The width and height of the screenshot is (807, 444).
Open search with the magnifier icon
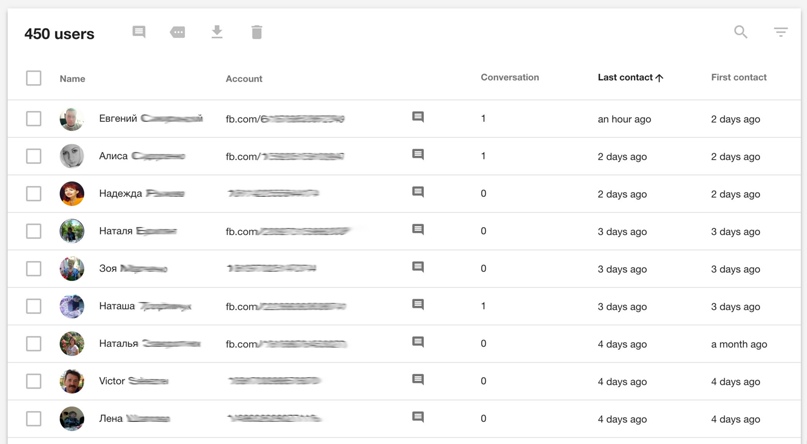pos(741,32)
